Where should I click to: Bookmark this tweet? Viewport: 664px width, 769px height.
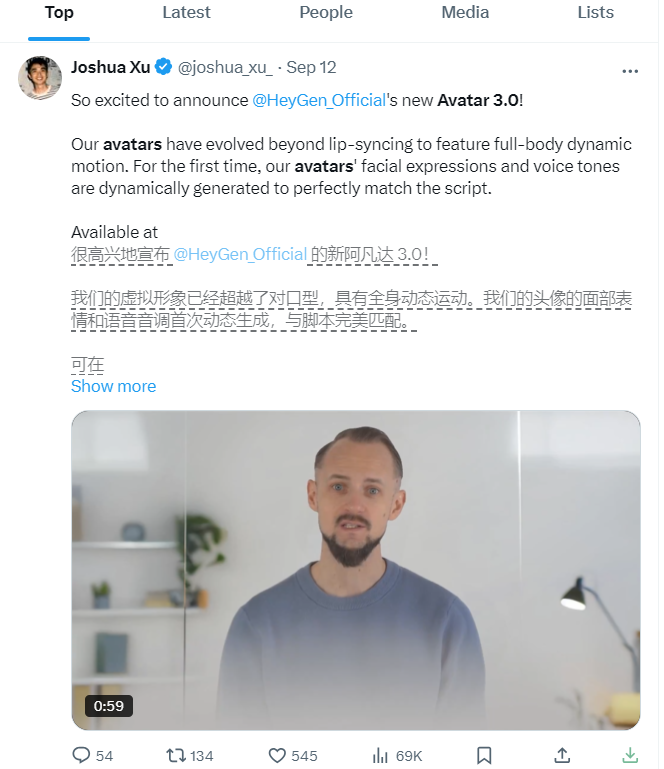point(484,755)
